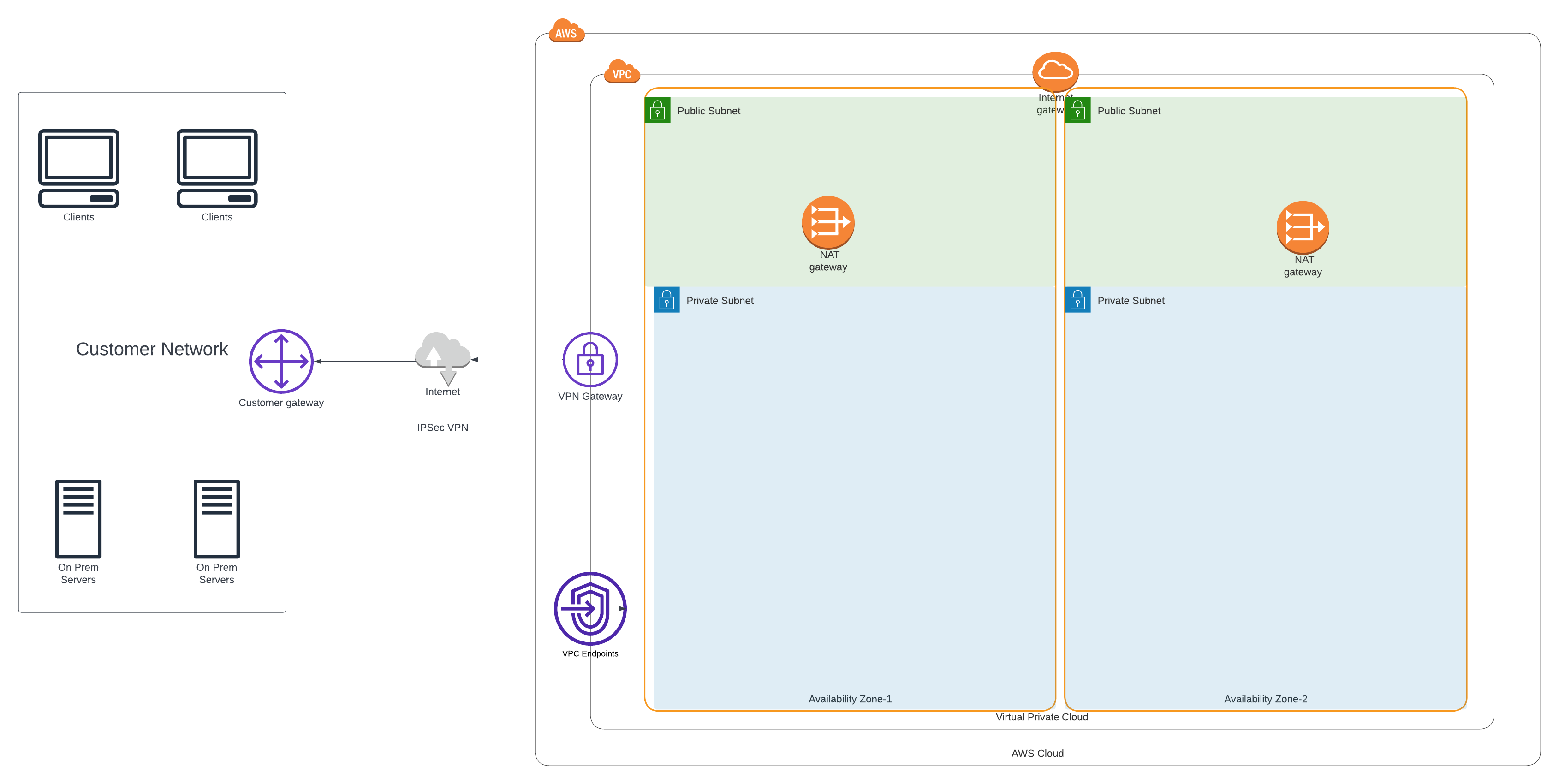Click 'NAT gateway' label in Availability Zone-2
This screenshot has width=1559, height=784.
tap(1303, 266)
